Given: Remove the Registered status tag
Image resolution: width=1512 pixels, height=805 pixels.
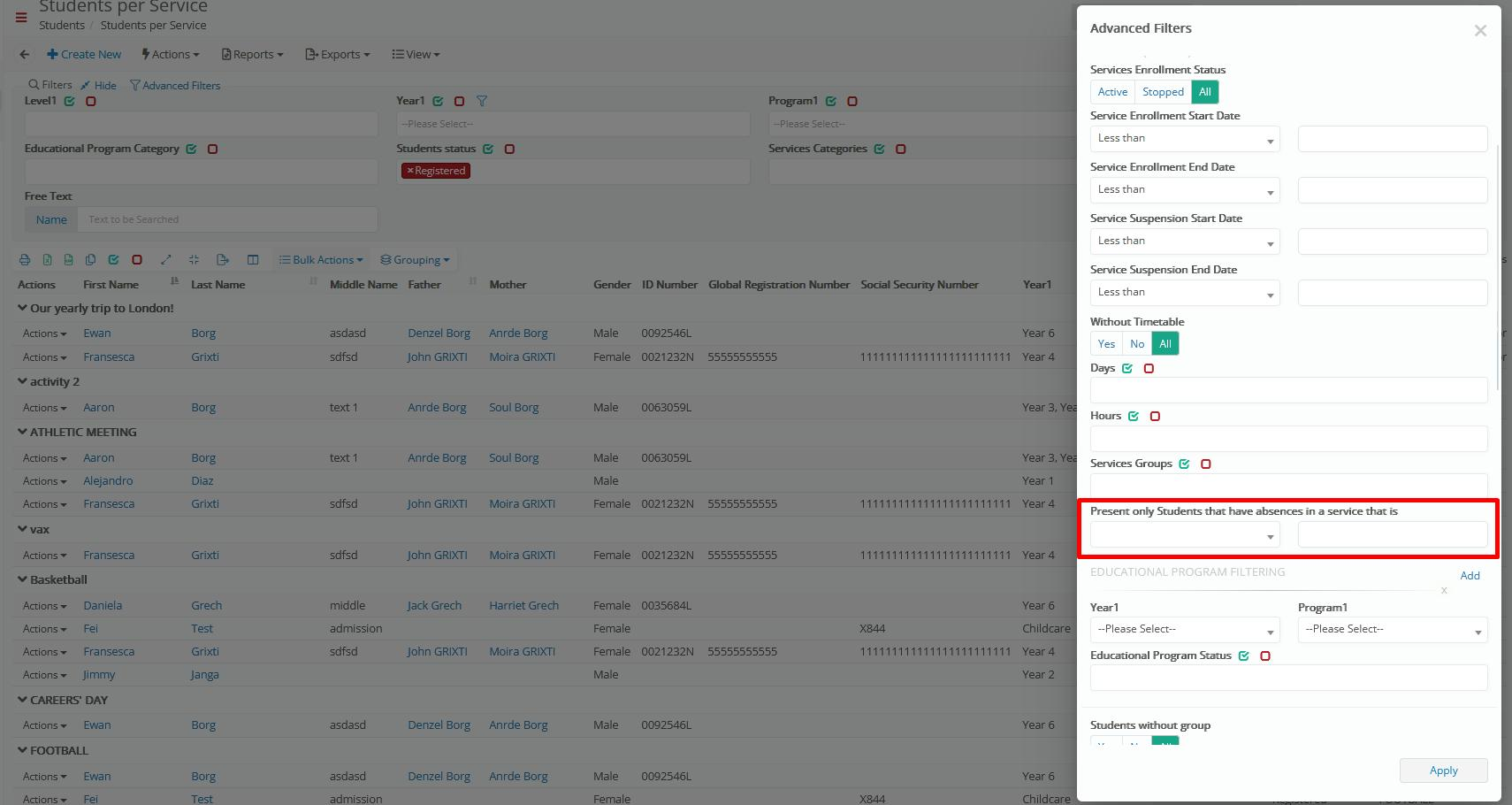Looking at the screenshot, I should 410,171.
